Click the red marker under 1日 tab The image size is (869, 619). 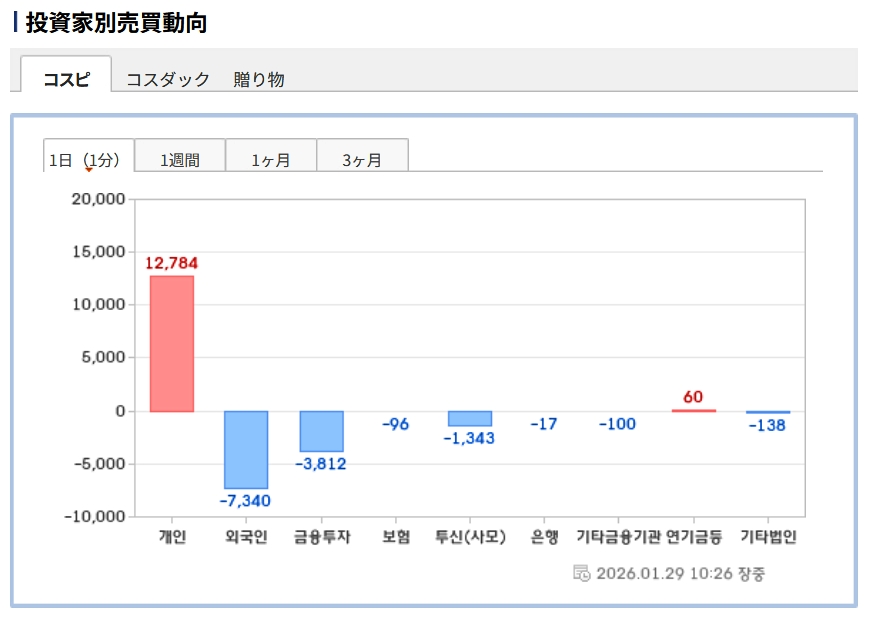tap(88, 169)
